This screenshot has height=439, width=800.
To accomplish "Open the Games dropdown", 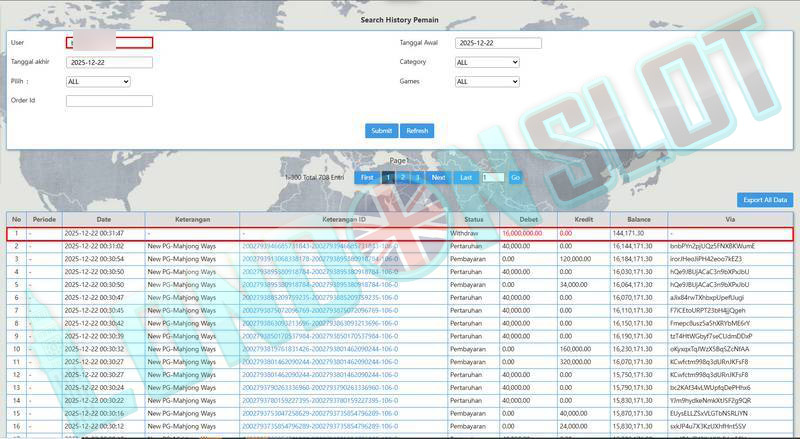I will click(487, 82).
